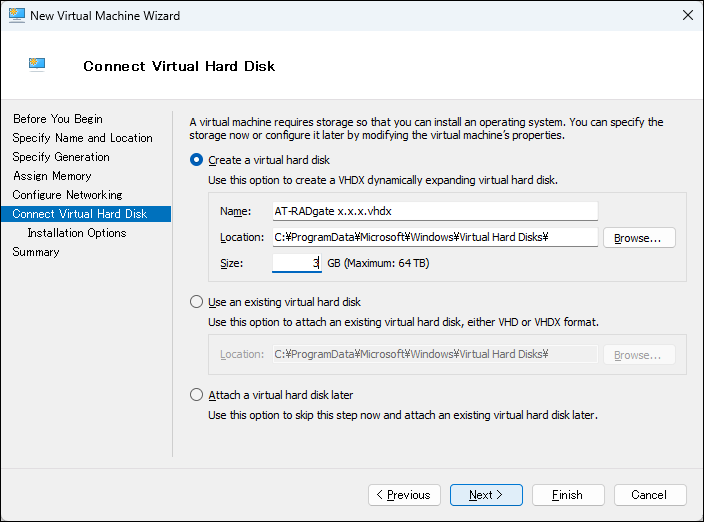This screenshot has width=704, height=522.
Task: Choose Attach a virtual hard disk later
Action: pos(196,395)
